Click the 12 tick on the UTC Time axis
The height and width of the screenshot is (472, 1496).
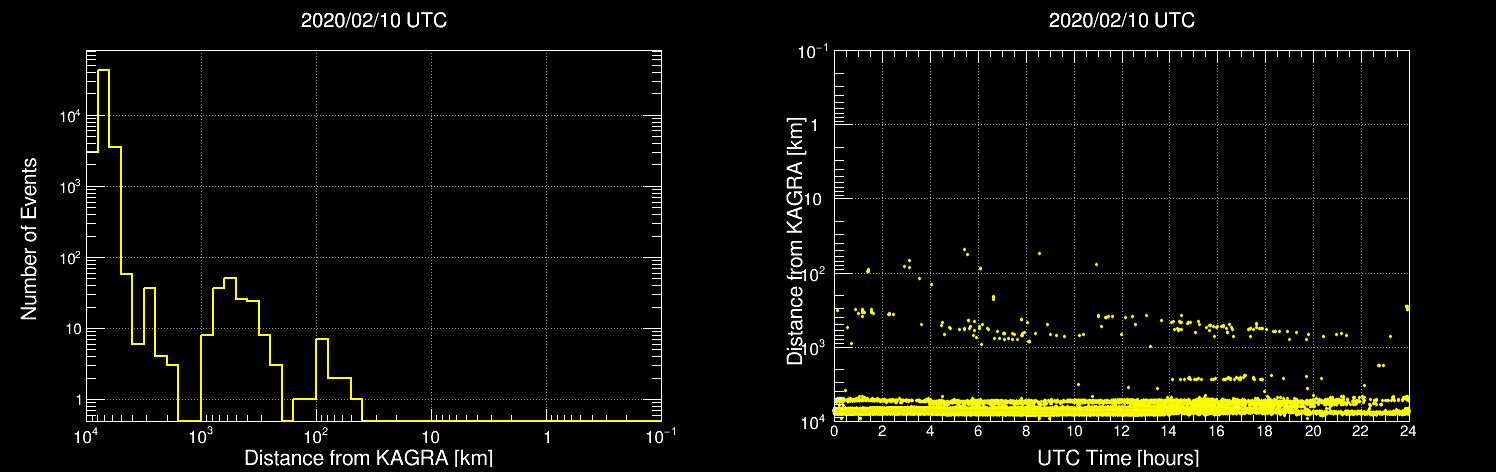coord(1122,431)
